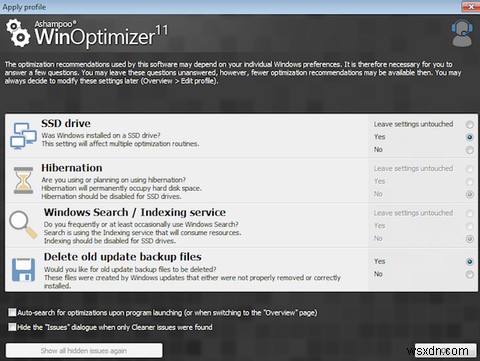Choose Leave settings untouched for SSD drive

[470, 124]
